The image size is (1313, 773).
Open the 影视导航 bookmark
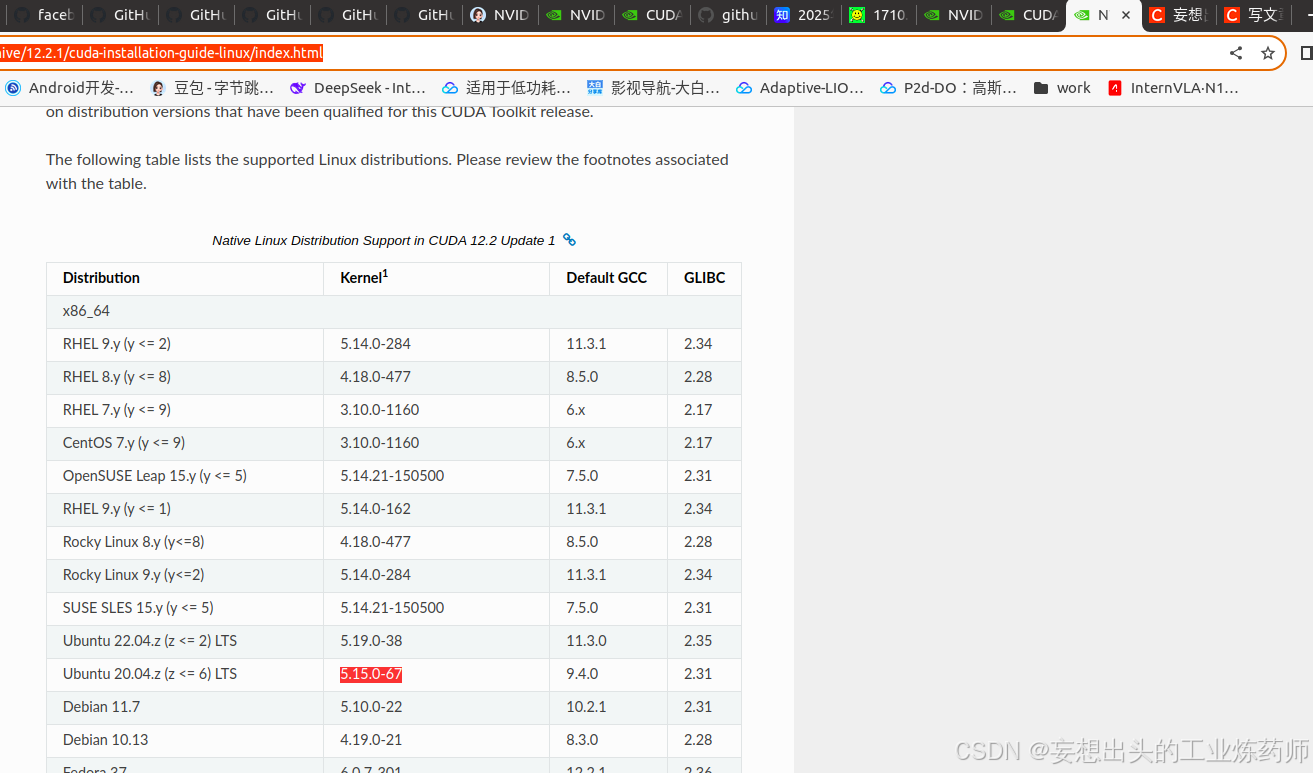(653, 88)
